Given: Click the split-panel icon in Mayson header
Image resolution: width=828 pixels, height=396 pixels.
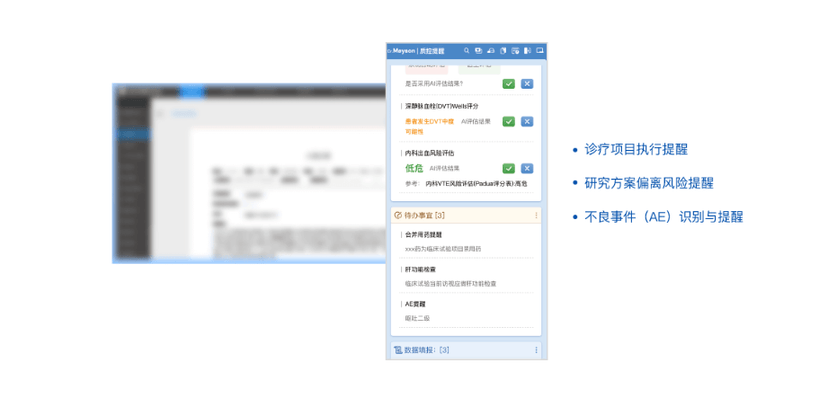Looking at the screenshot, I should click(x=527, y=51).
